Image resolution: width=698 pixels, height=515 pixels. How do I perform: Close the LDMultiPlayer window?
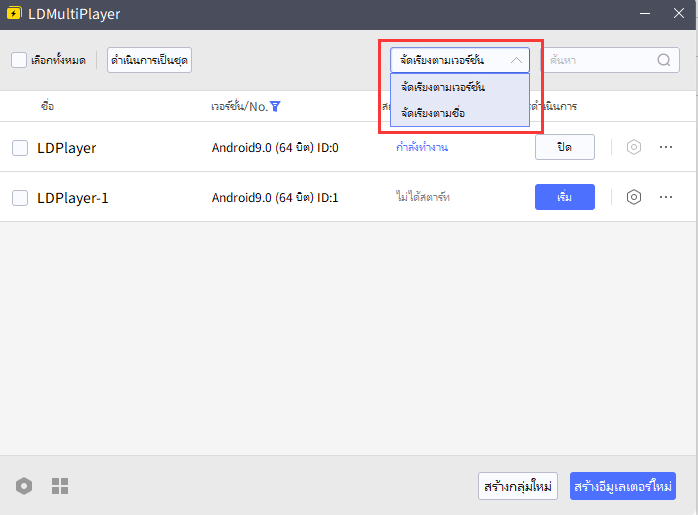click(x=678, y=13)
